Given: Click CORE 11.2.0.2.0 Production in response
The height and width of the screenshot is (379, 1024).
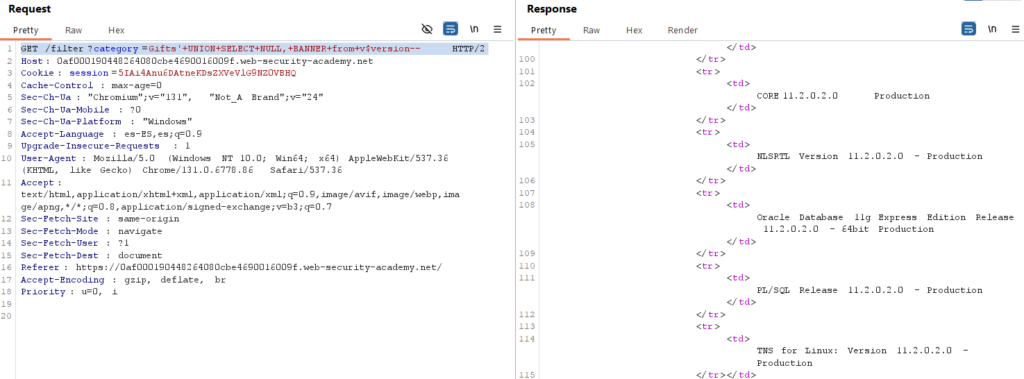Looking at the screenshot, I should point(842,95).
